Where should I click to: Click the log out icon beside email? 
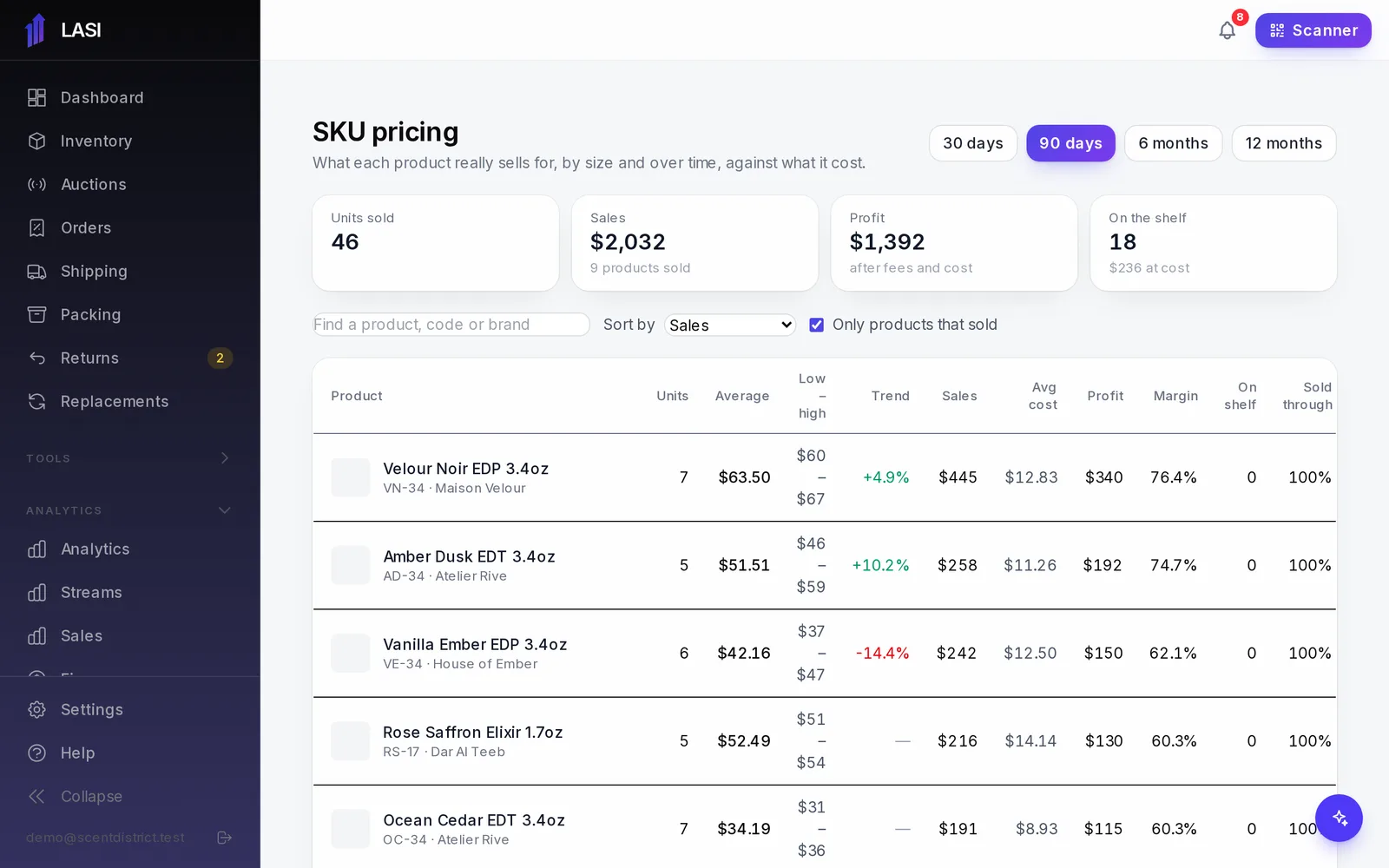pyautogui.click(x=224, y=838)
